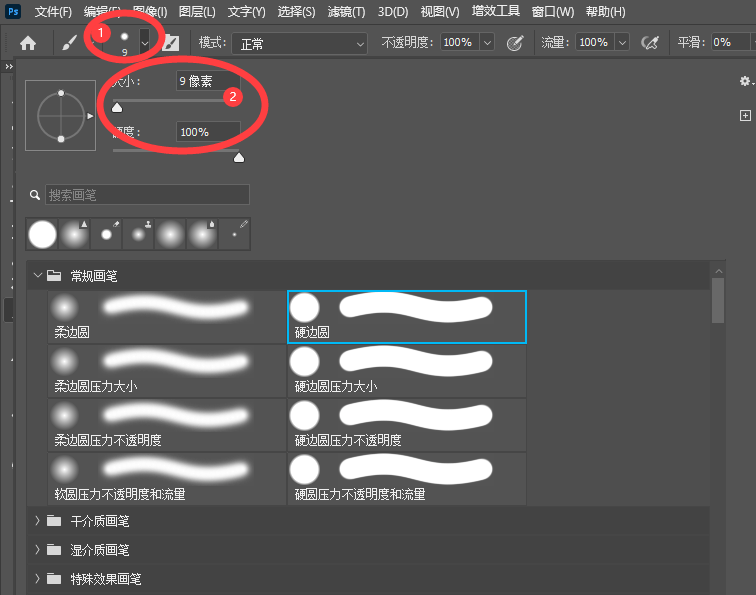Open the 增效工具 menu
The width and height of the screenshot is (756, 595).
point(496,12)
